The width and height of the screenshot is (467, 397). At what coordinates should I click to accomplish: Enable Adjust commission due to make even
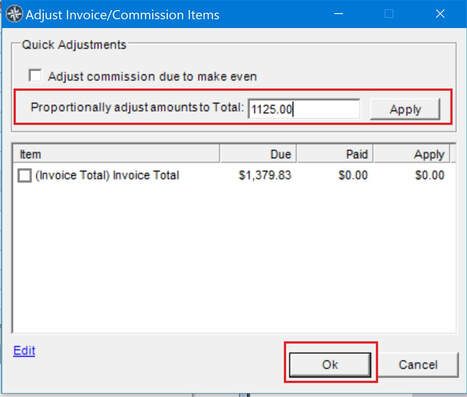[35, 75]
